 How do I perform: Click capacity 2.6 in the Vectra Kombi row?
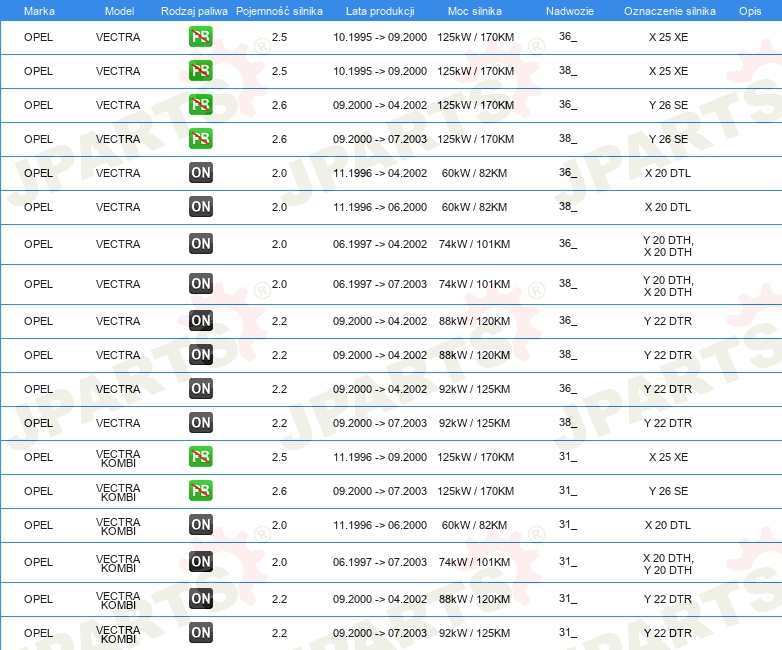pos(279,491)
